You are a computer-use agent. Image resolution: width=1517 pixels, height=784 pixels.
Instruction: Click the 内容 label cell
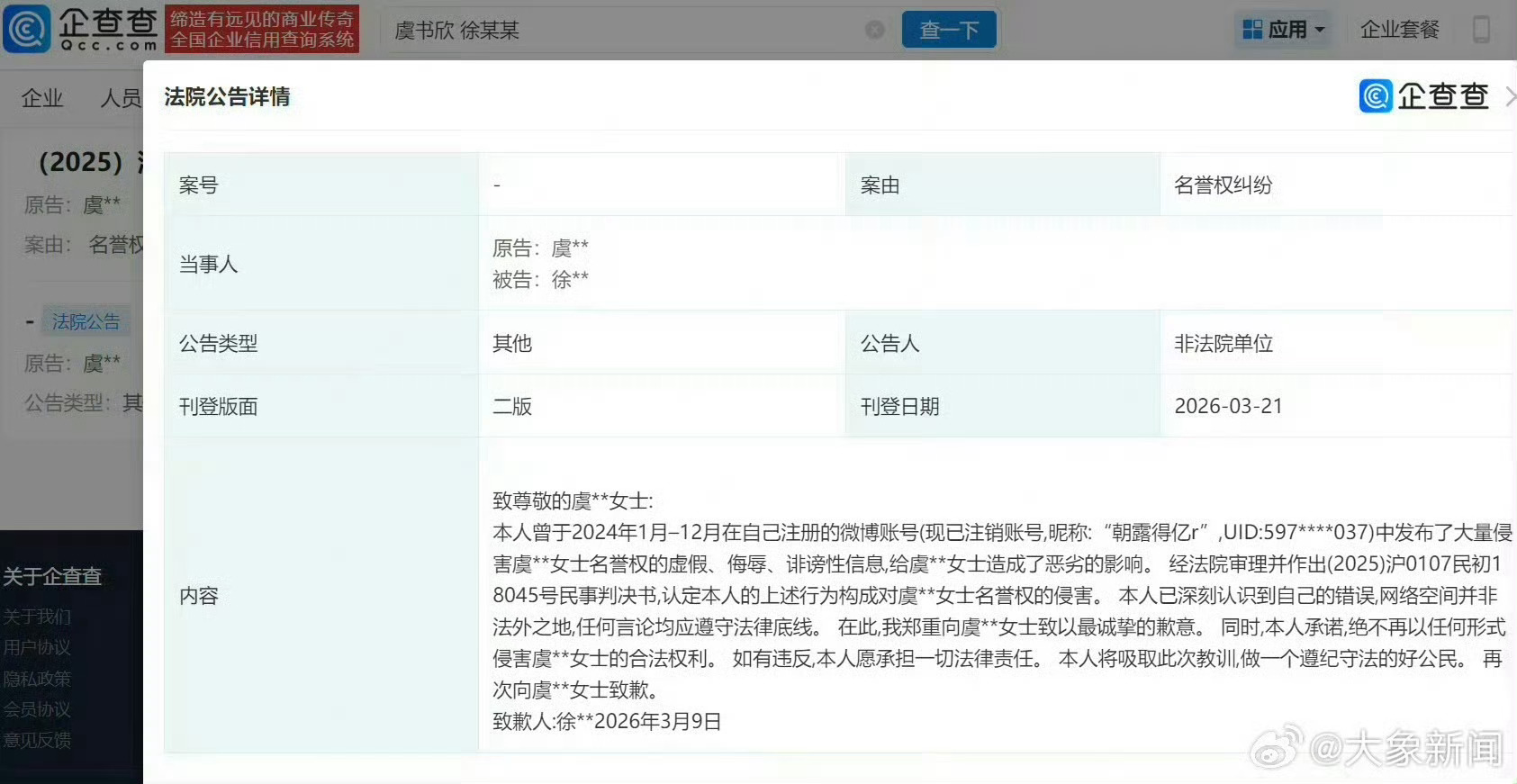pyautogui.click(x=321, y=596)
